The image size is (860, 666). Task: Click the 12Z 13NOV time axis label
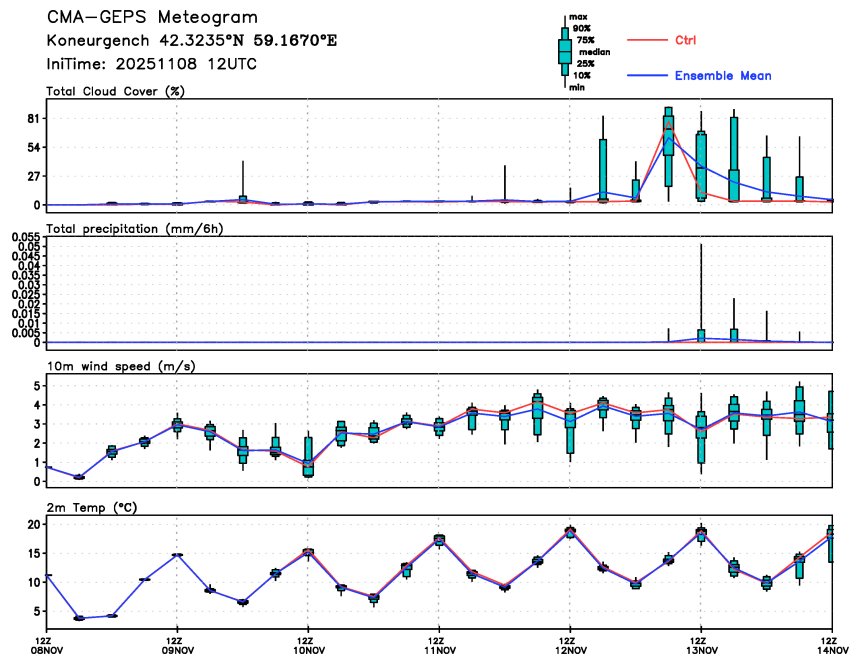pyautogui.click(x=701, y=645)
